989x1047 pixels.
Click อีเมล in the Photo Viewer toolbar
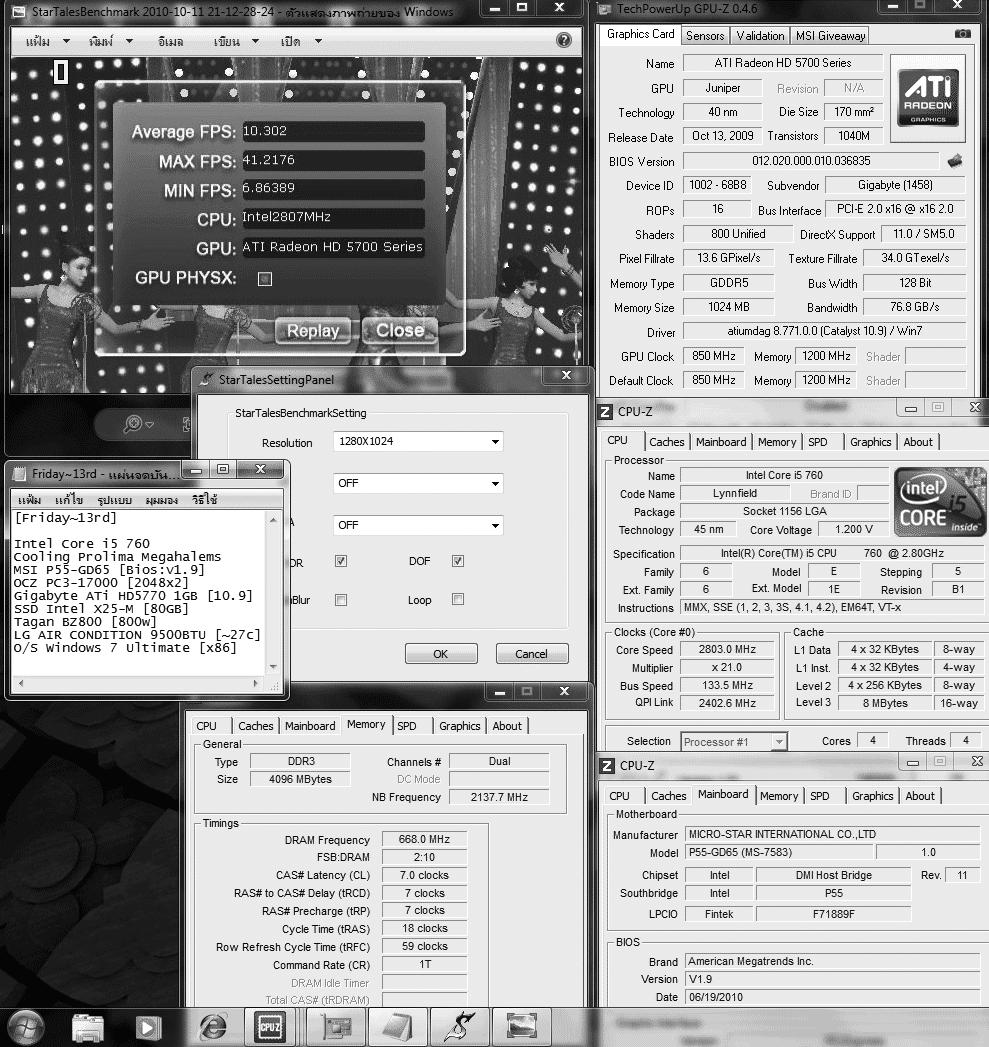[x=170, y=41]
